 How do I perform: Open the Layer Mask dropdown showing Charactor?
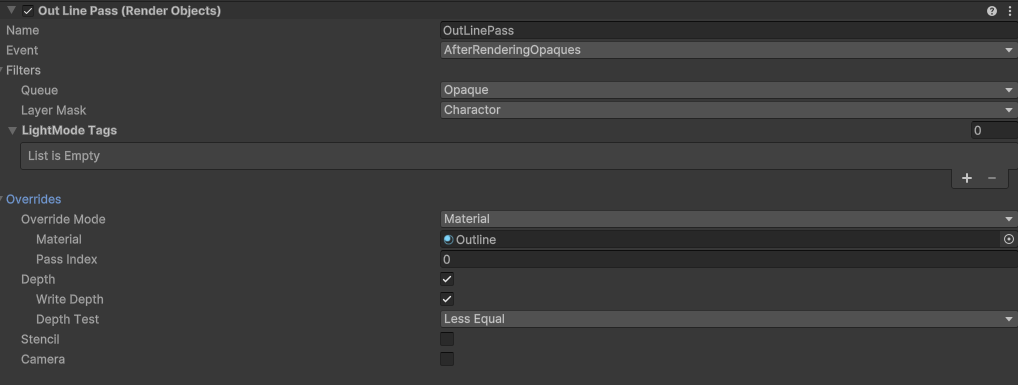click(728, 110)
